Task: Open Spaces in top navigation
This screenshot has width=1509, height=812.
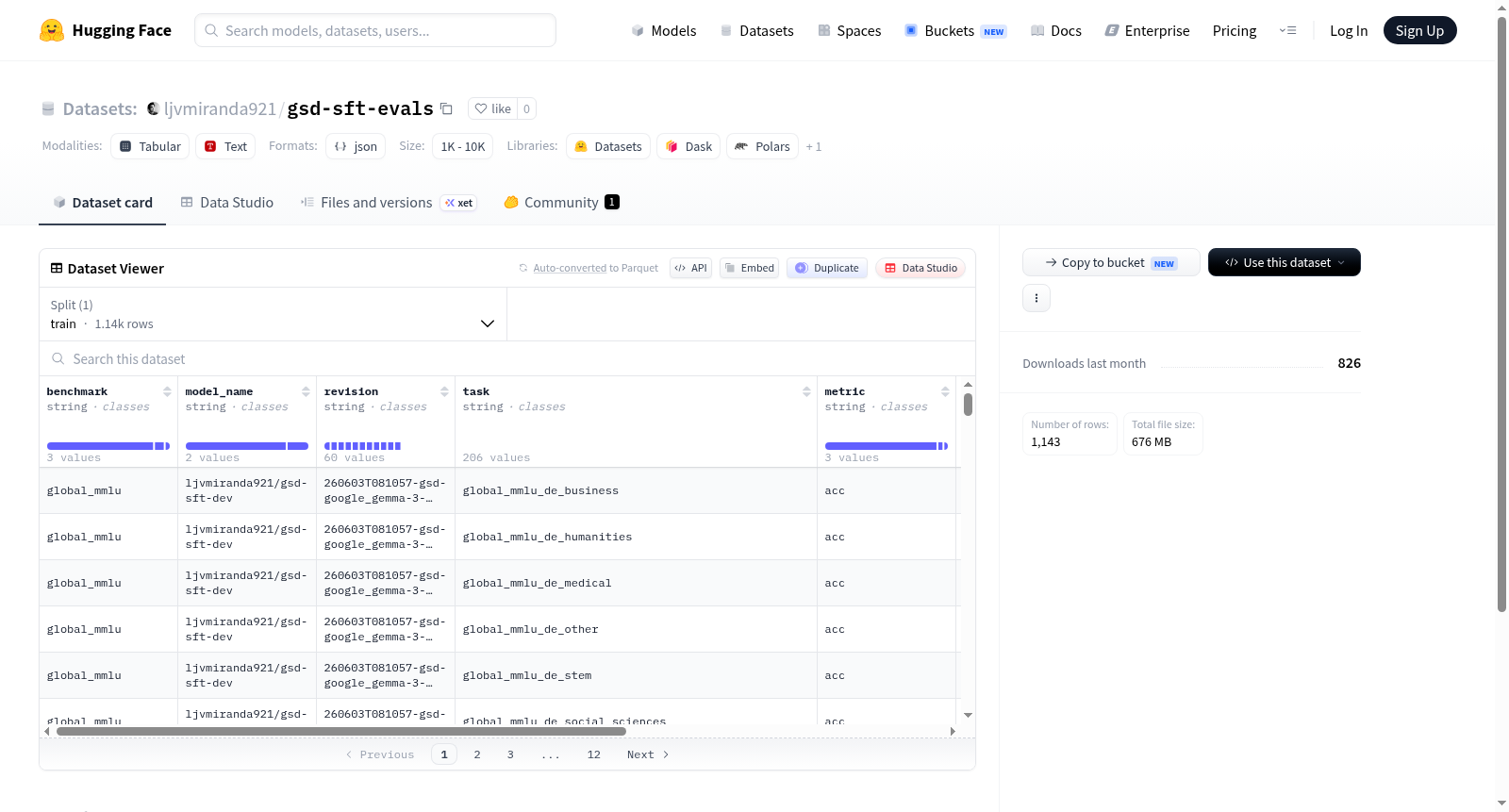Action: pos(849,31)
